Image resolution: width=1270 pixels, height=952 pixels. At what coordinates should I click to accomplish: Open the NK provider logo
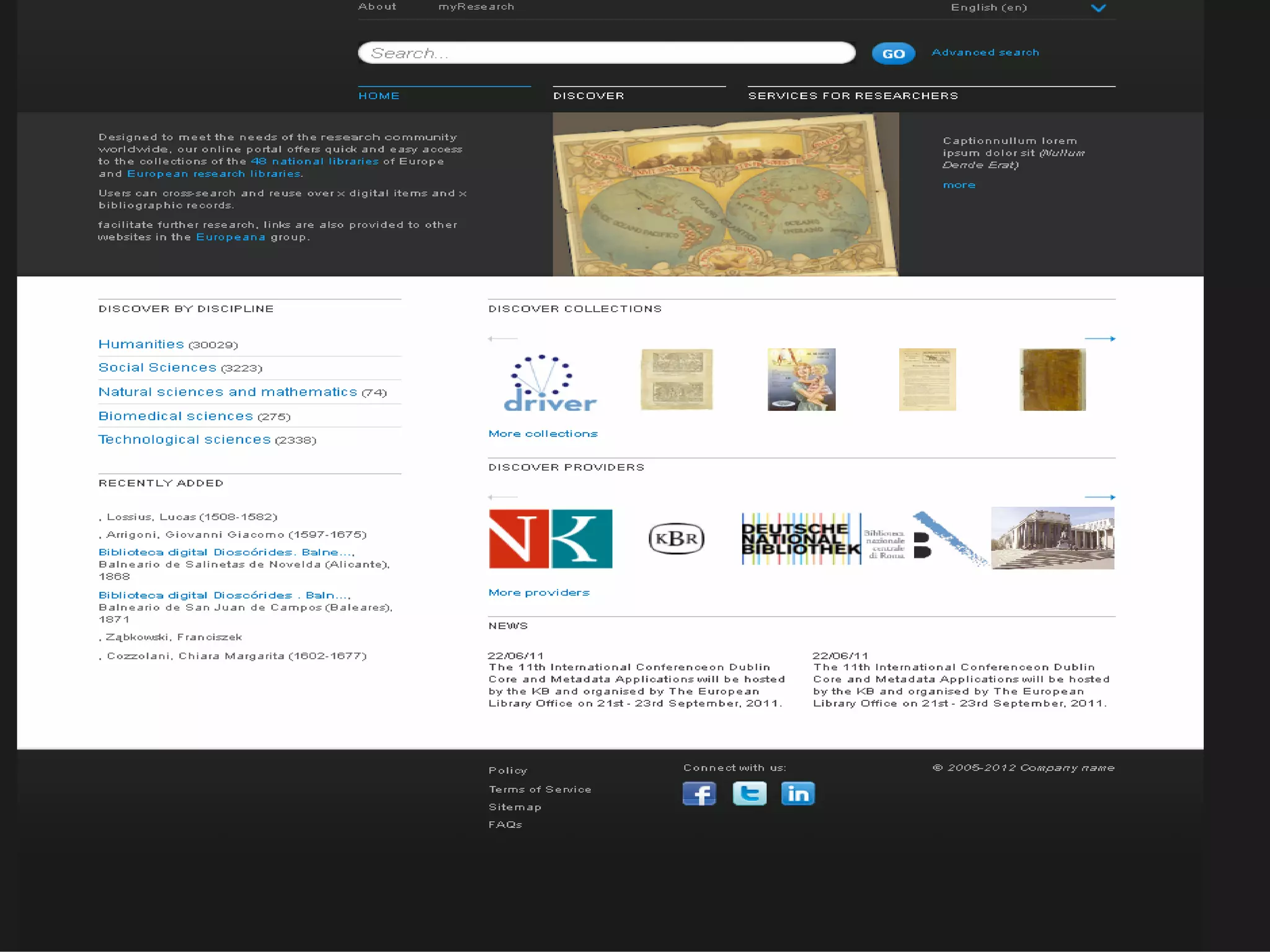550,538
